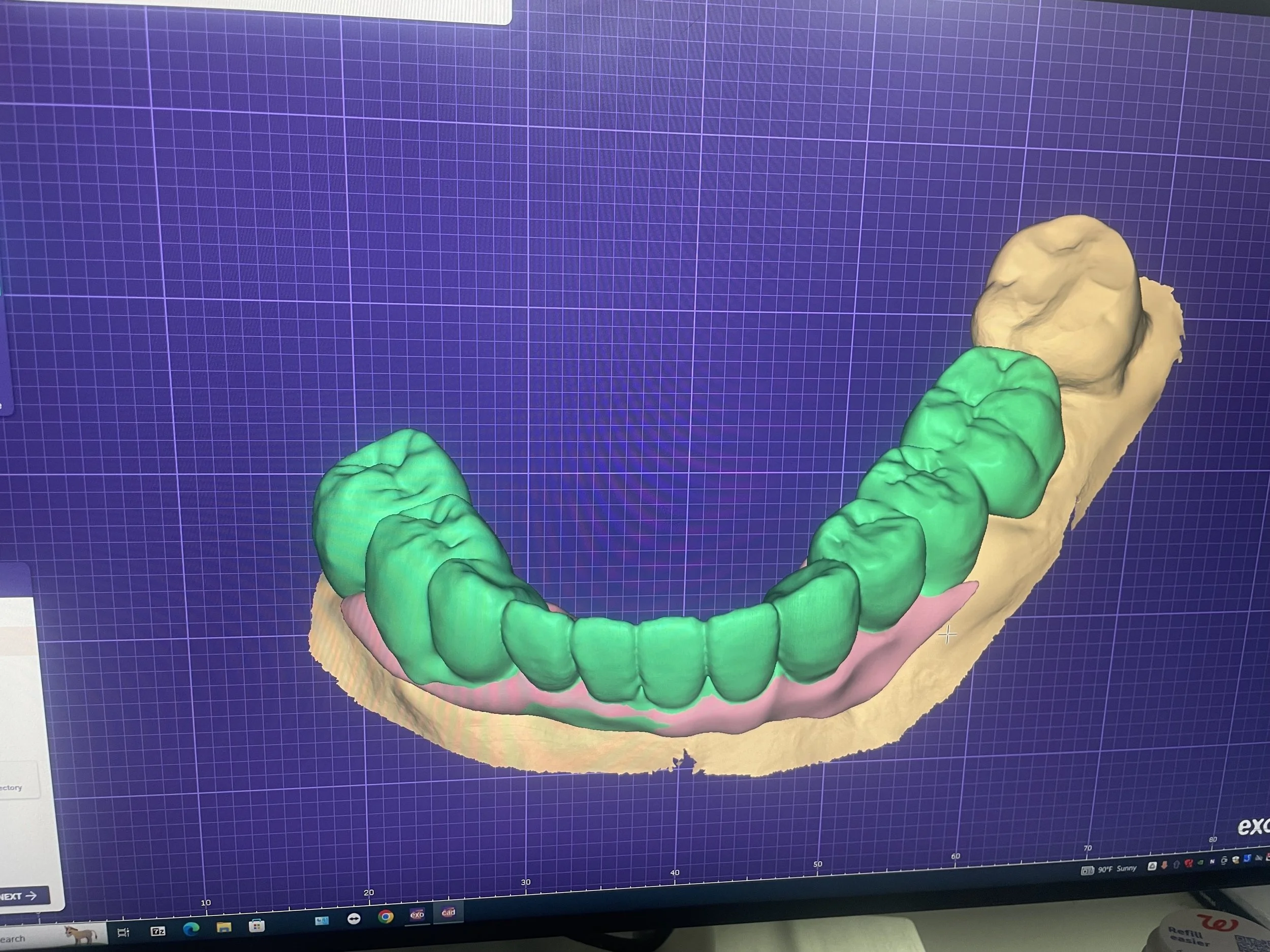Open the NVIDIA system tray icon
The height and width of the screenshot is (952, 1270).
point(1200,863)
